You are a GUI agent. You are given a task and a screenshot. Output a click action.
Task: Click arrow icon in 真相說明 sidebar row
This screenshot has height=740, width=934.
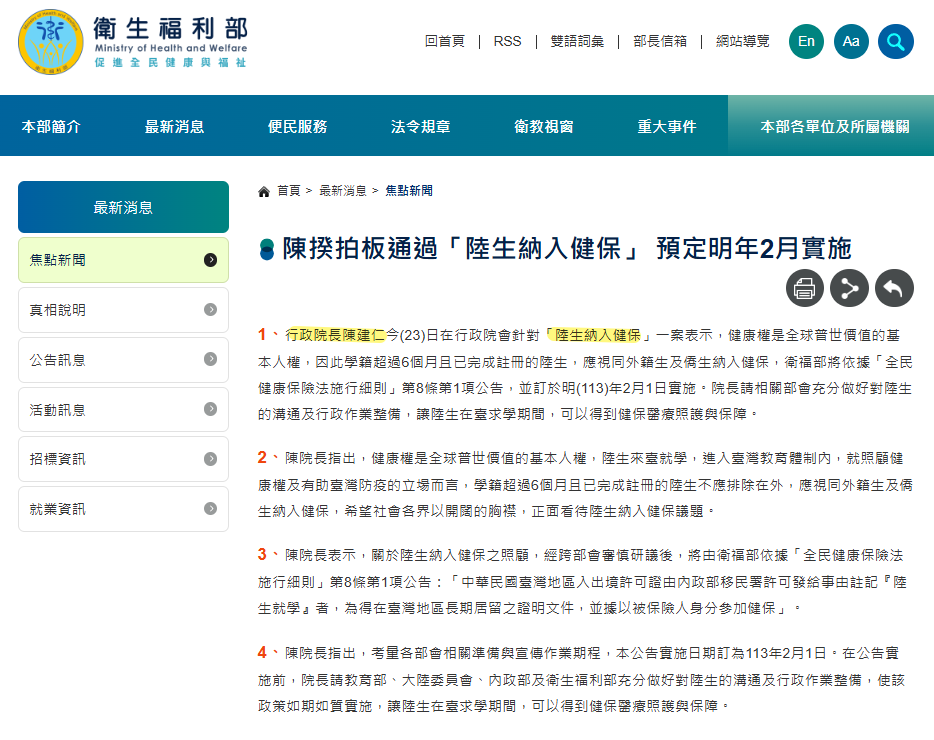pyautogui.click(x=210, y=309)
